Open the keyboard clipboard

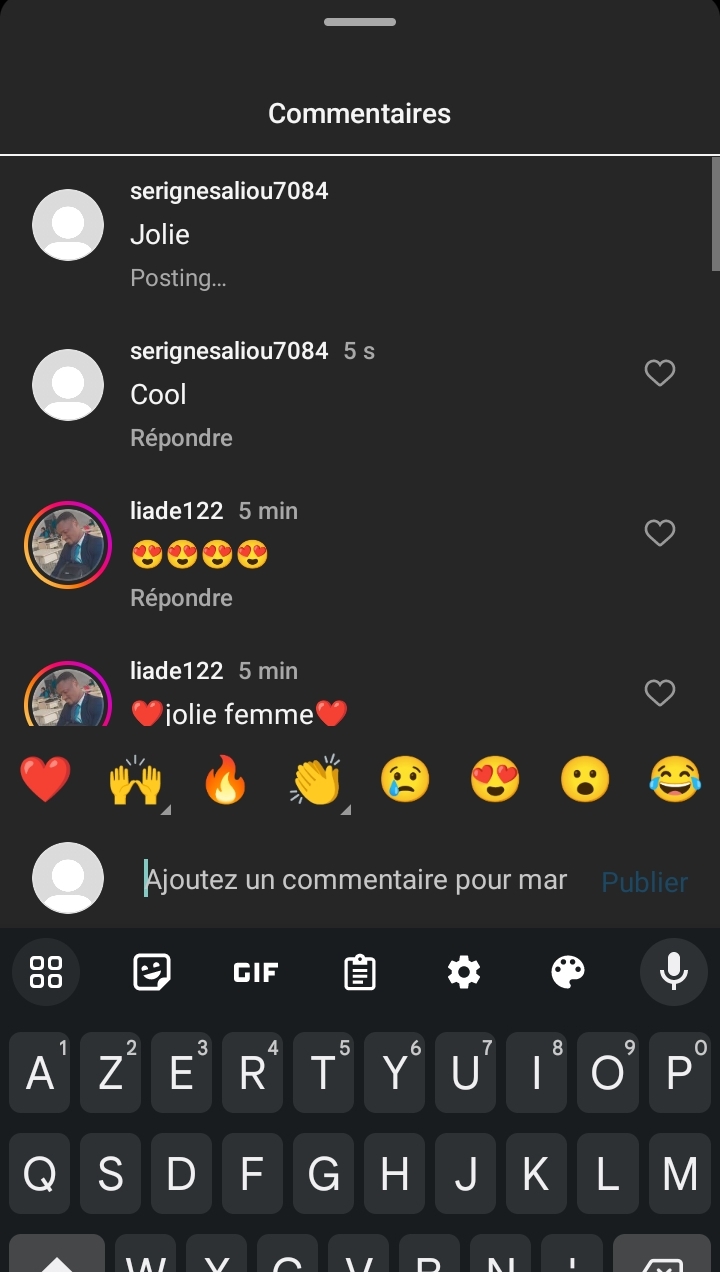pos(360,972)
